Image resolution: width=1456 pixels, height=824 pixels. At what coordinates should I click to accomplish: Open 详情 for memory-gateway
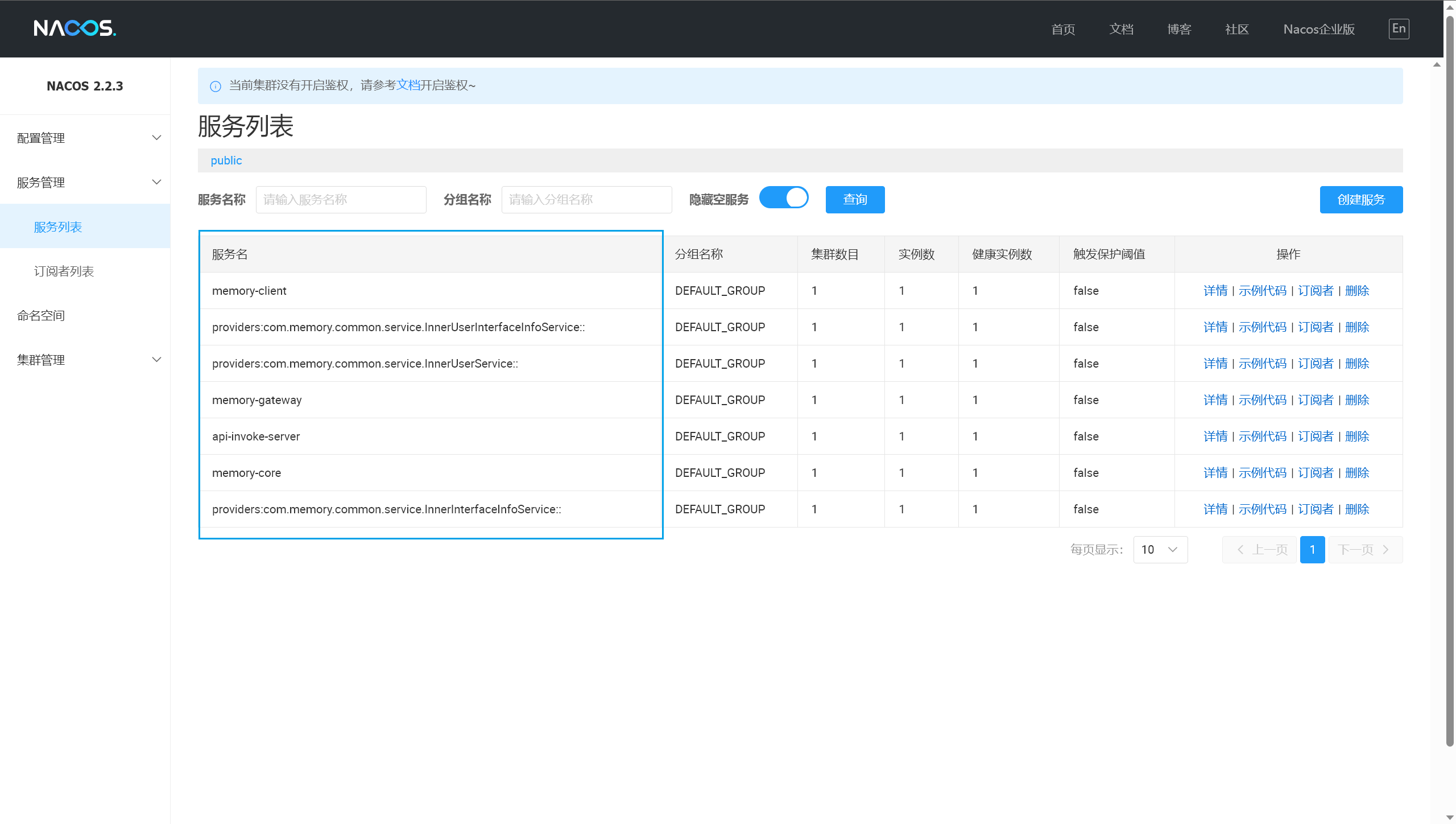click(x=1215, y=400)
